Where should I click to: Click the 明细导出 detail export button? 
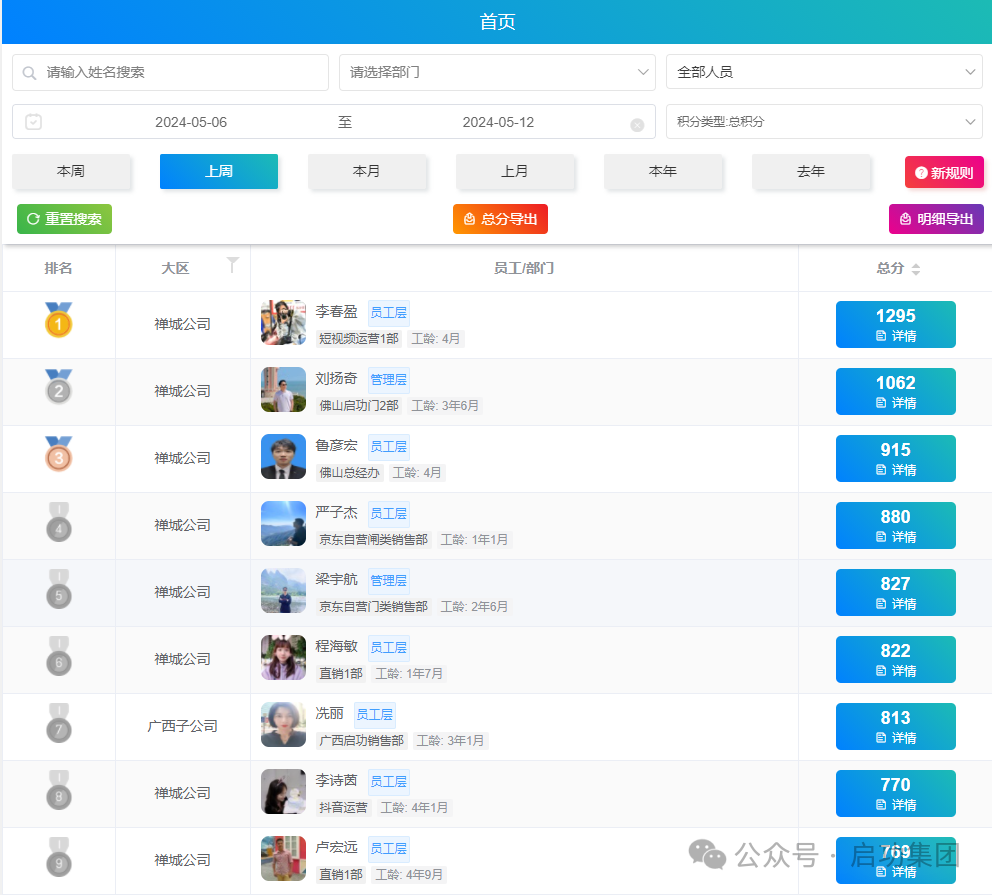tap(936, 219)
